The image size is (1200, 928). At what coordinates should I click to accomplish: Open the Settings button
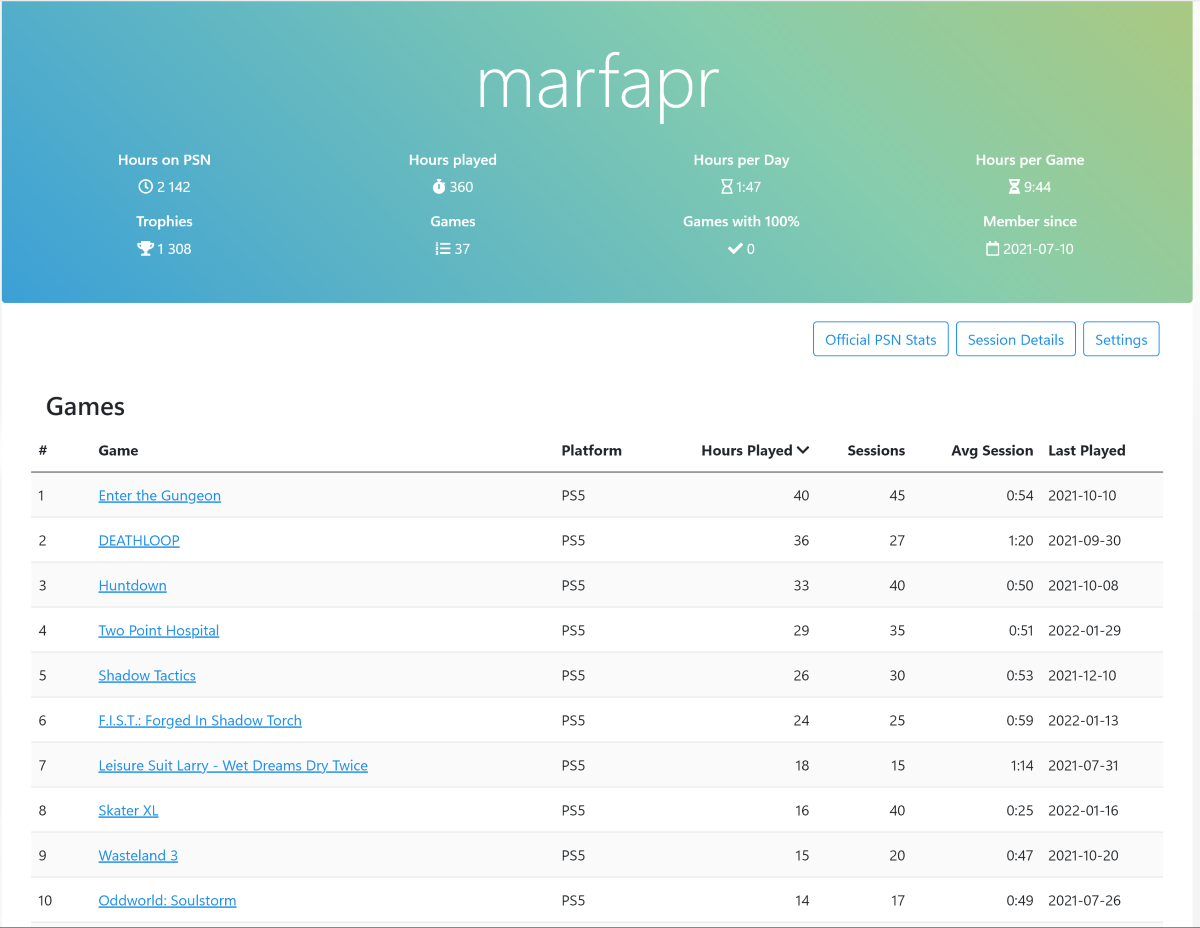point(1121,340)
